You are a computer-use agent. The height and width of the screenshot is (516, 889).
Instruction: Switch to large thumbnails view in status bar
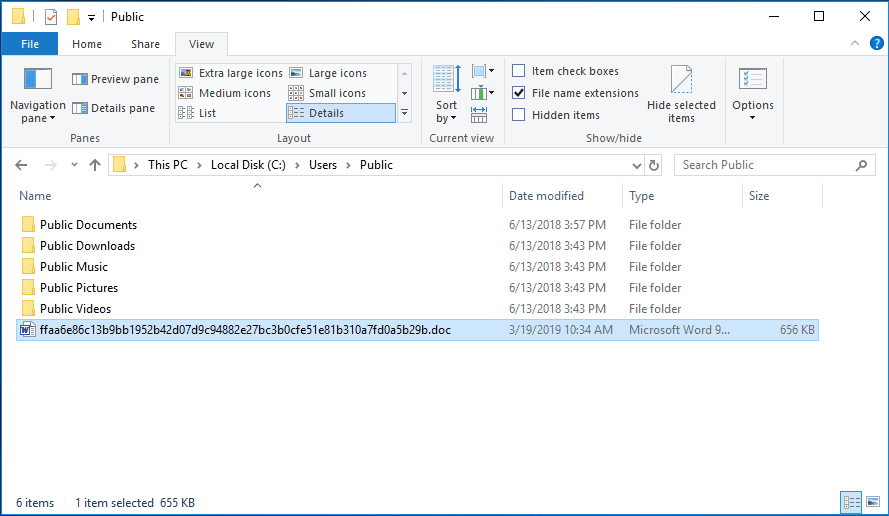click(x=873, y=502)
